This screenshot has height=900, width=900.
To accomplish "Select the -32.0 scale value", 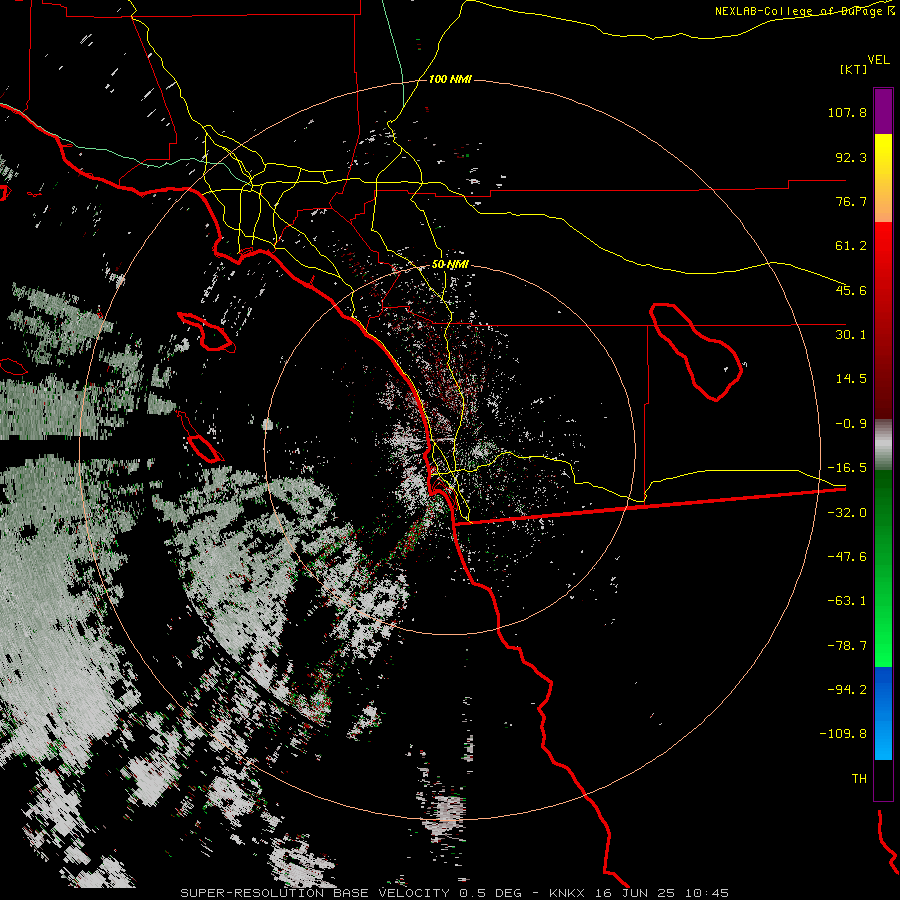I will [x=847, y=513].
